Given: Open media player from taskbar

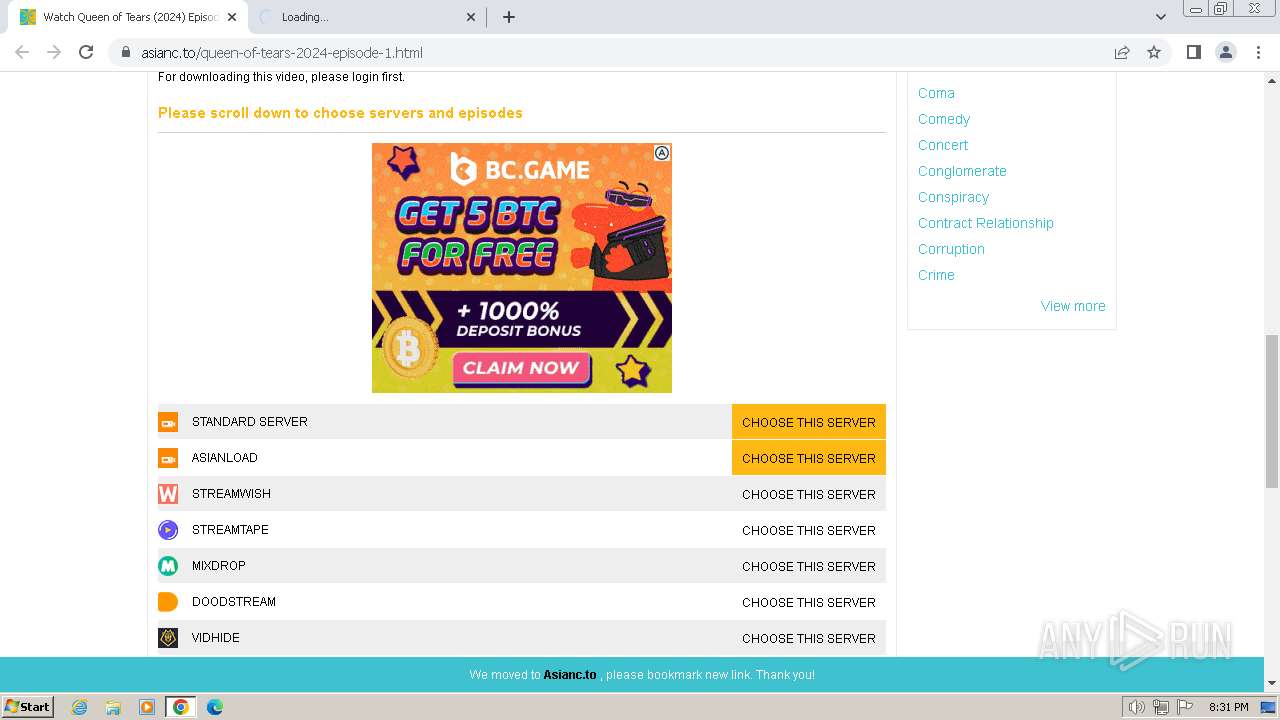Looking at the screenshot, I should pos(147,707).
